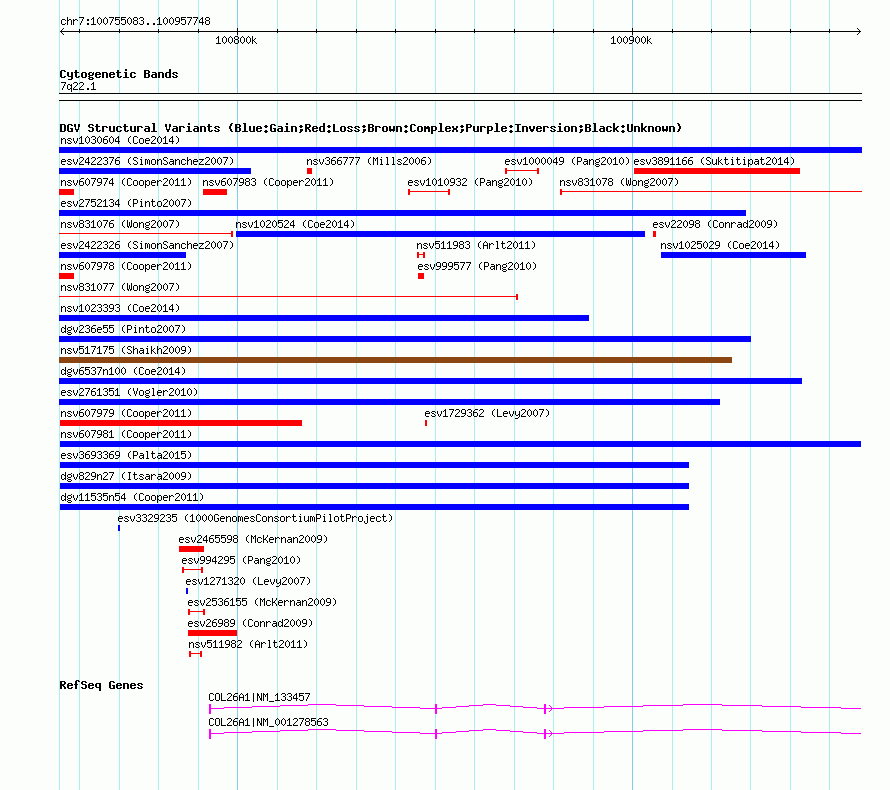Select the Cytogenetic Bands track title
890x790 pixels.
pos(119,74)
